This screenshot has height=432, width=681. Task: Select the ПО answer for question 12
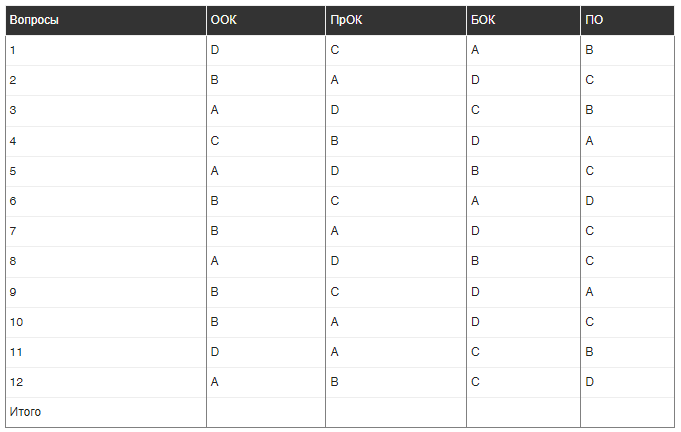pyautogui.click(x=590, y=382)
